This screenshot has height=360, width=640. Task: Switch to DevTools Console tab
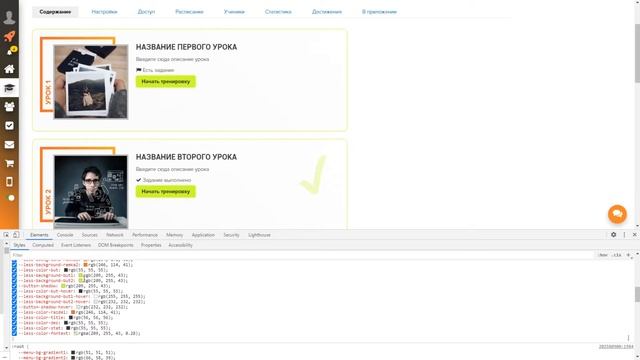coord(65,235)
